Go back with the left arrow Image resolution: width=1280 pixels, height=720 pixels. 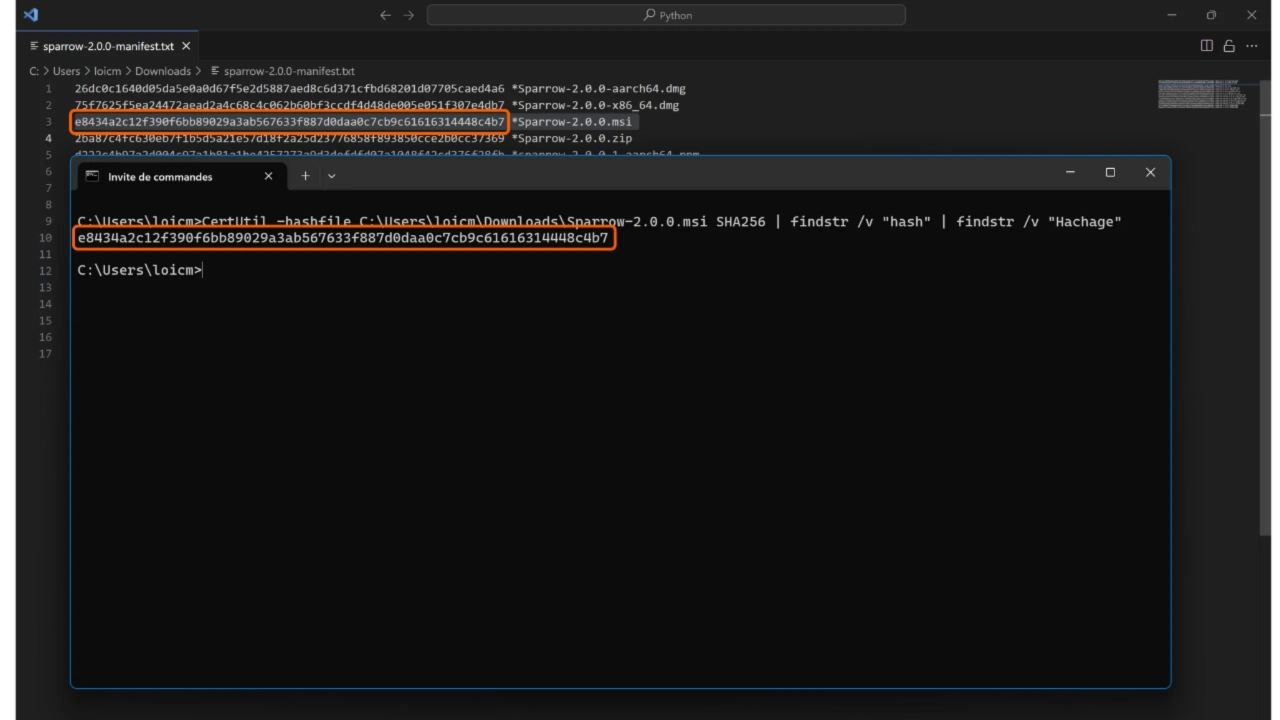pyautogui.click(x=386, y=15)
